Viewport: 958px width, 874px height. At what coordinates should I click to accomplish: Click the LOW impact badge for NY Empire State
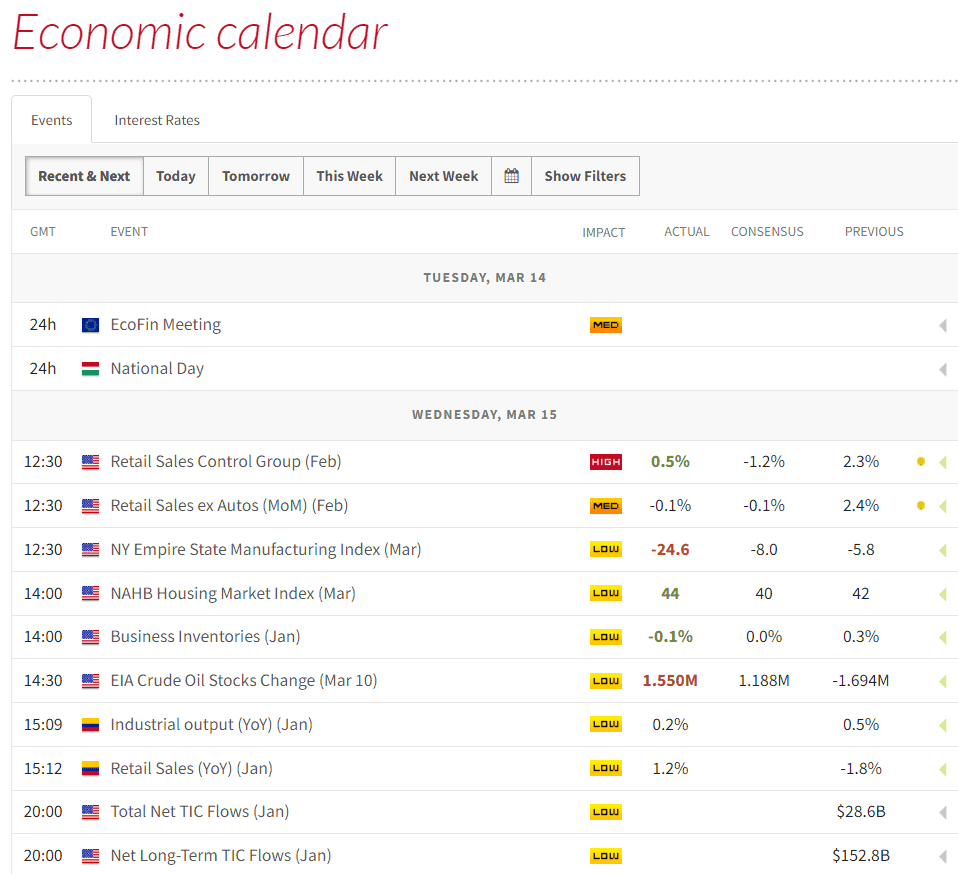point(606,549)
